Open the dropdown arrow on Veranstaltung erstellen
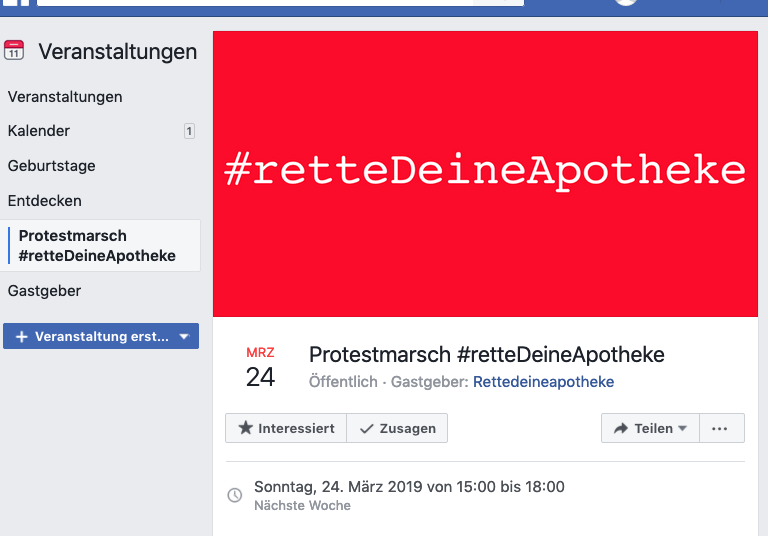Screen dimensions: 768x536 183,337
